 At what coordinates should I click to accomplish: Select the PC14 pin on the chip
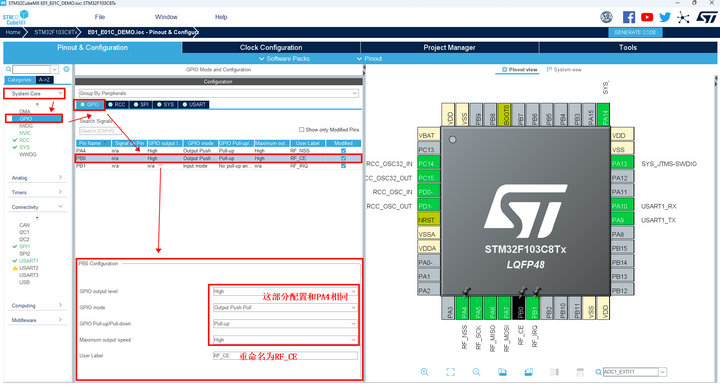click(429, 163)
